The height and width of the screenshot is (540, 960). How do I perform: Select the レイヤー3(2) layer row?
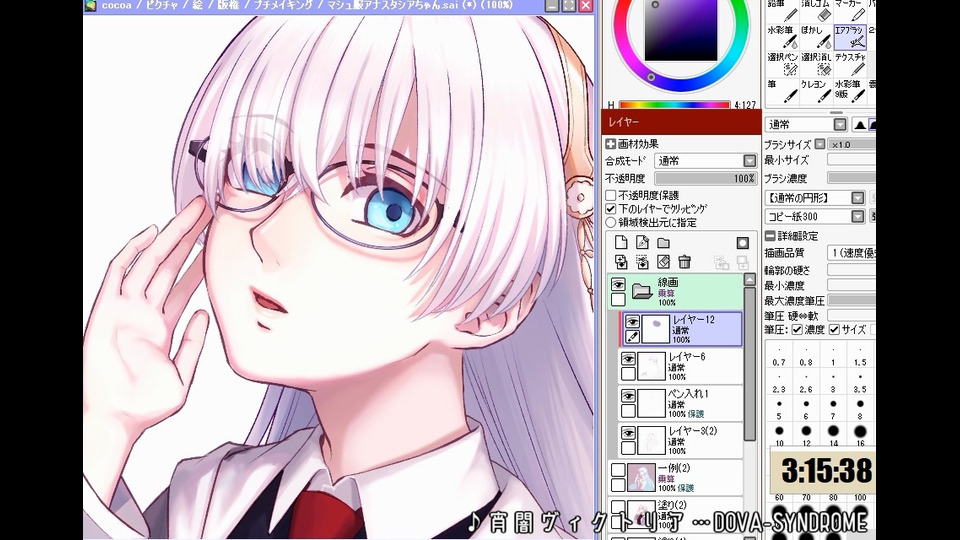point(681,441)
